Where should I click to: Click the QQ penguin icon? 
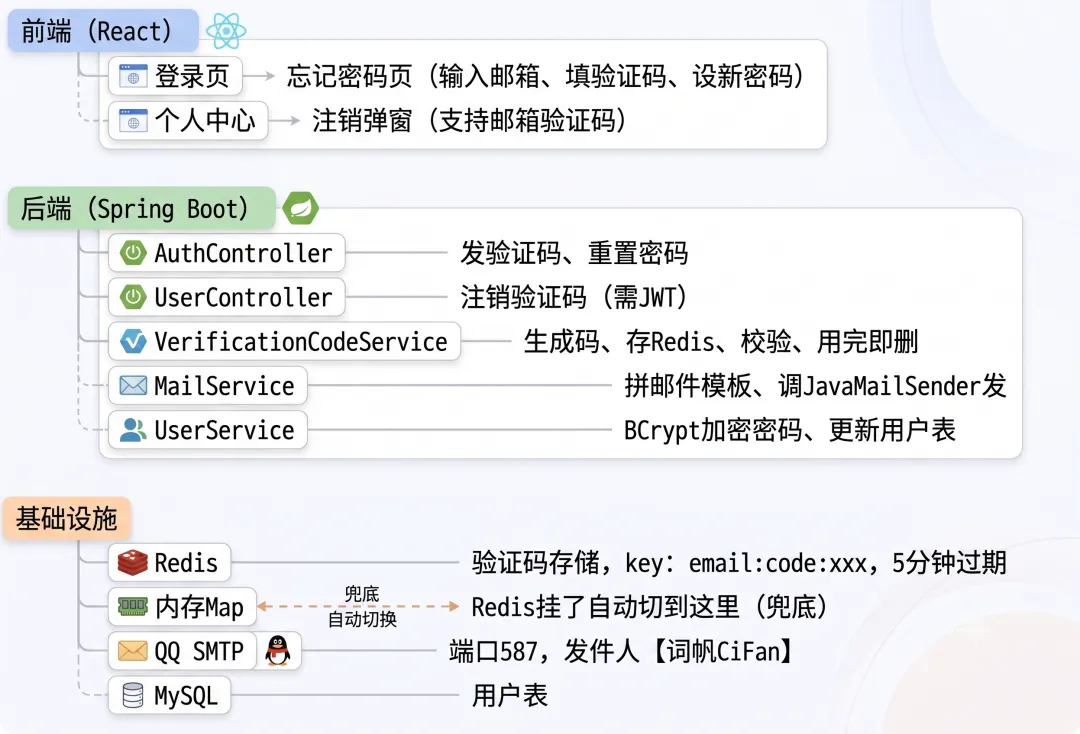pos(278,650)
